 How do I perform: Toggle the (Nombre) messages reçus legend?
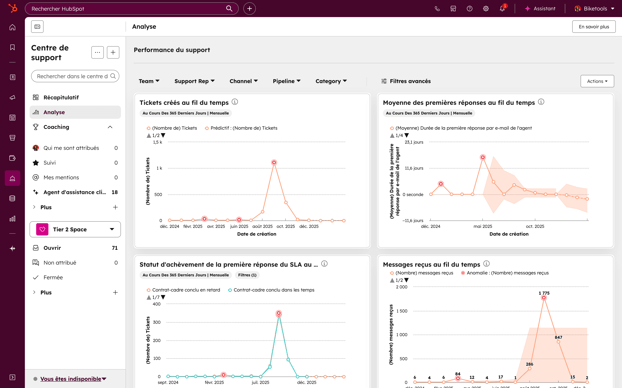coord(421,273)
